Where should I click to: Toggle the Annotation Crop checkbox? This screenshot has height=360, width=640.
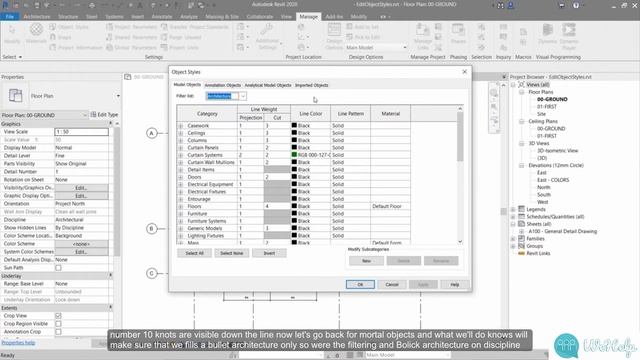tap(58, 332)
